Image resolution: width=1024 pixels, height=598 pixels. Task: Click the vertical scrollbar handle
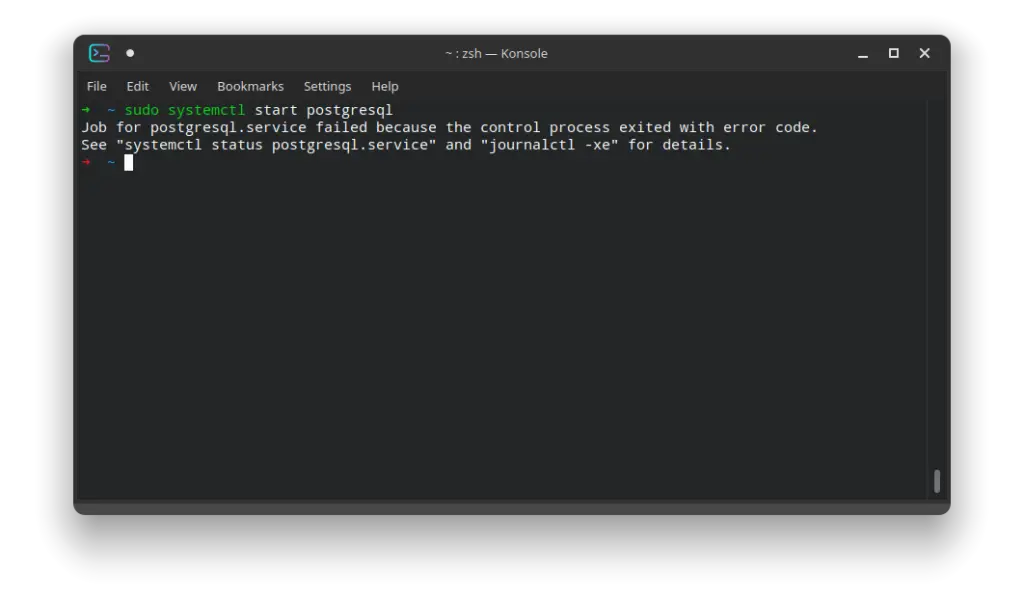tap(936, 480)
